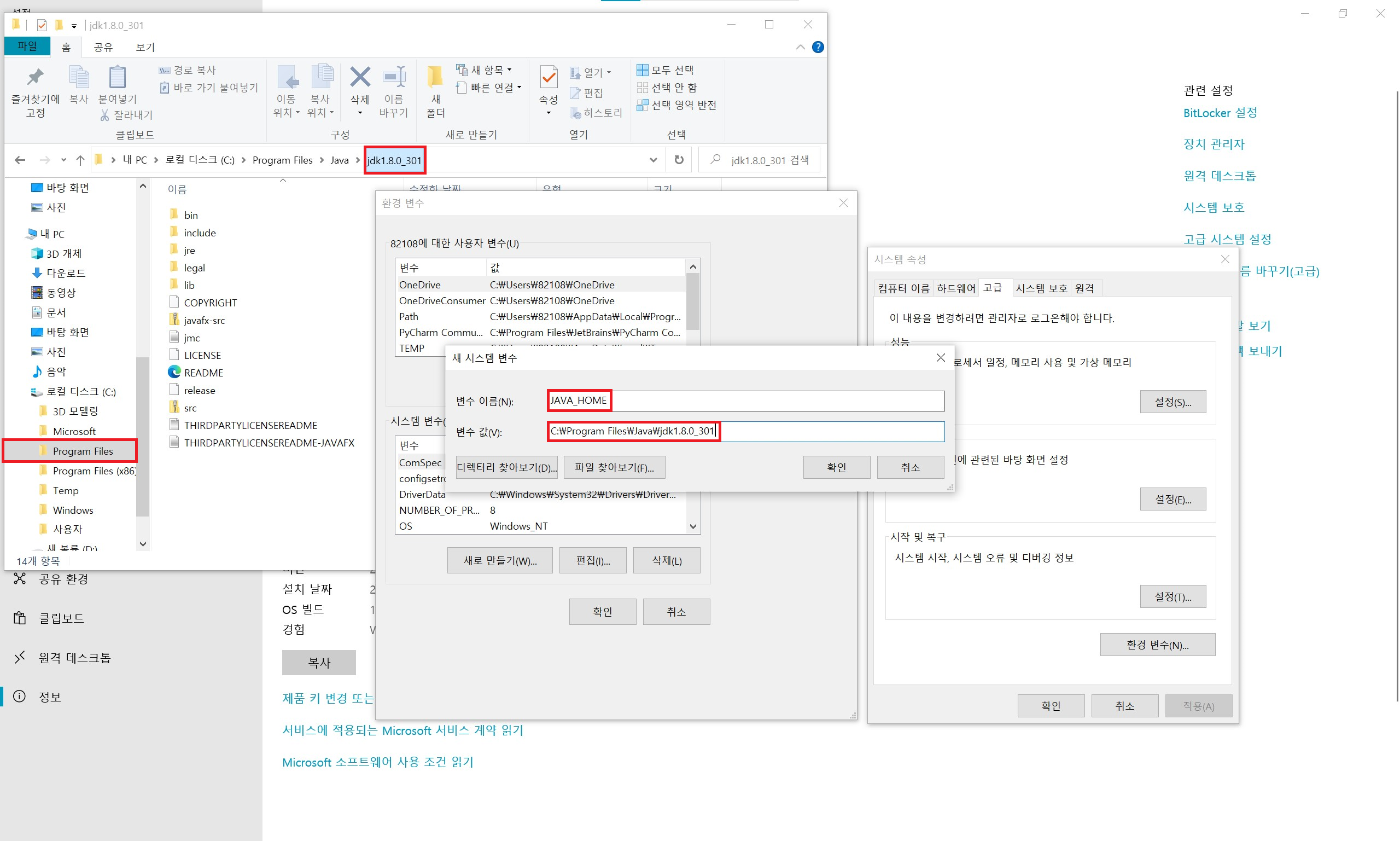Open the BitLocker 설정 link
1400x841 pixels.
1220,113
